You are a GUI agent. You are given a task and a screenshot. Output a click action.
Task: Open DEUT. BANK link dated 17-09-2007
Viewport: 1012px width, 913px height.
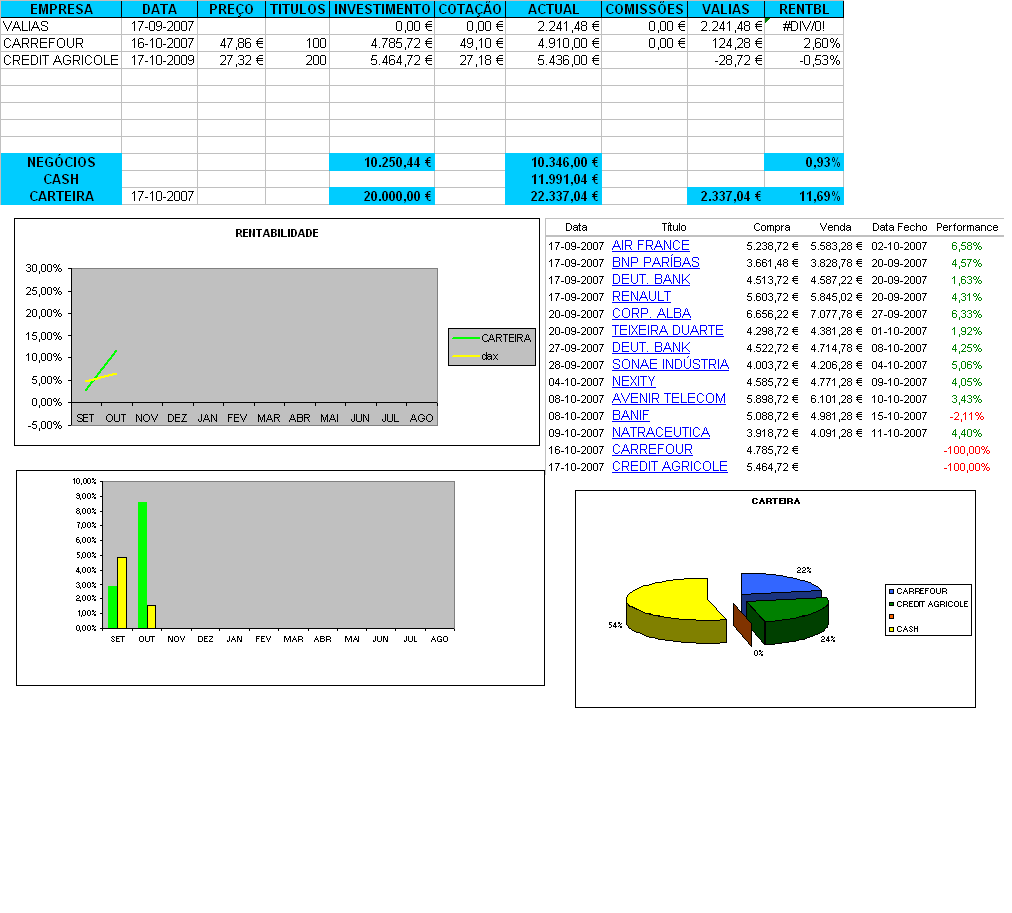tap(651, 279)
